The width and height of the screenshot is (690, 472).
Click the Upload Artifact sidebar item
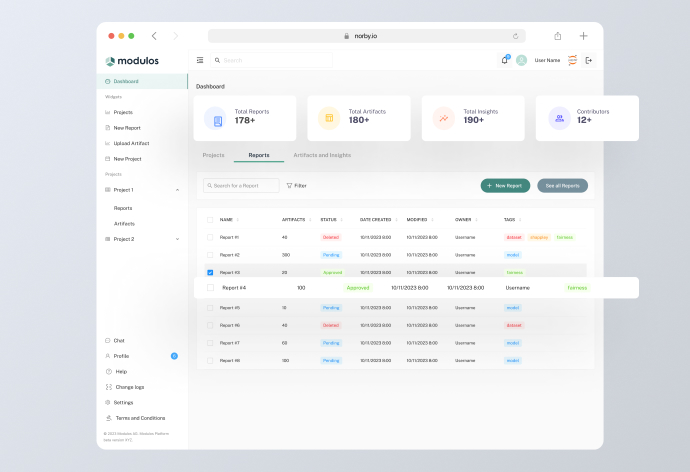coord(131,143)
